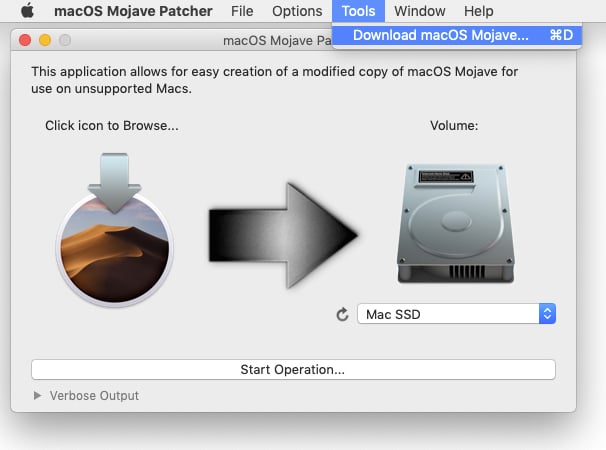Click the 'Click icon to Browse...' label
This screenshot has height=450, width=606.
click(x=112, y=126)
